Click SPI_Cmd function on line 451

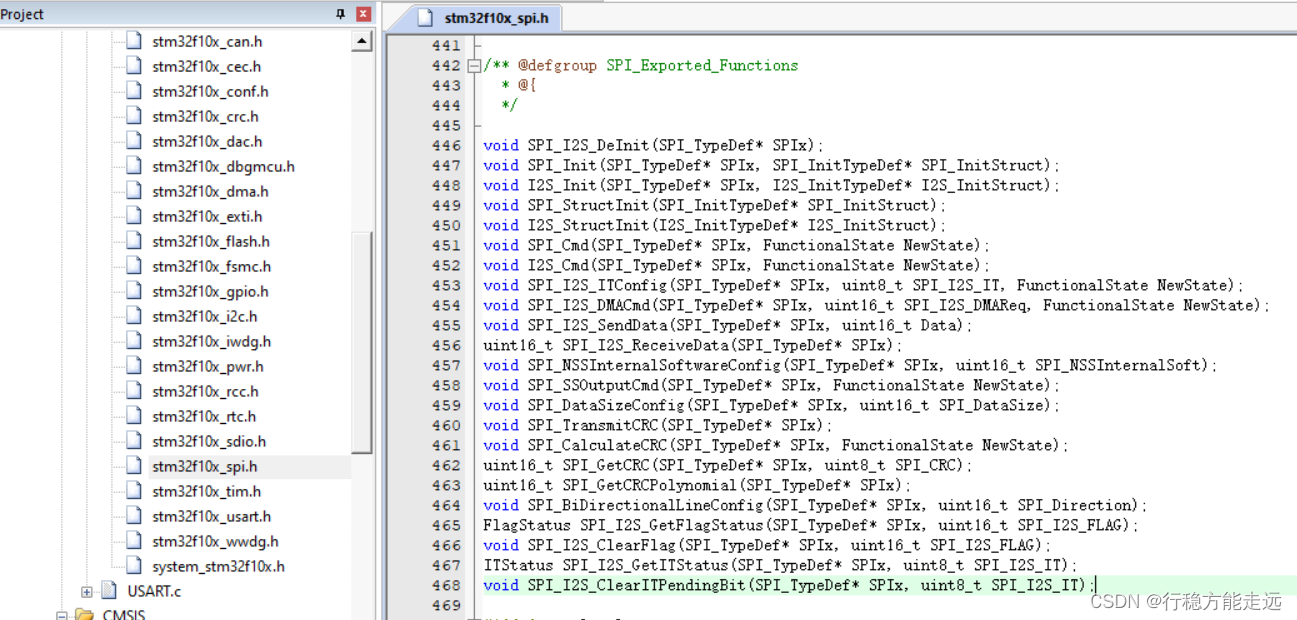tap(558, 246)
